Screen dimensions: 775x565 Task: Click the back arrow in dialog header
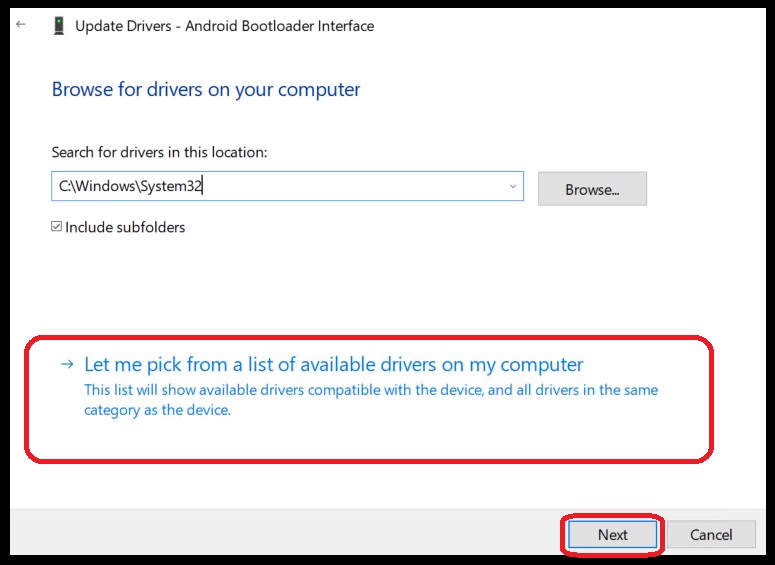(x=21, y=24)
